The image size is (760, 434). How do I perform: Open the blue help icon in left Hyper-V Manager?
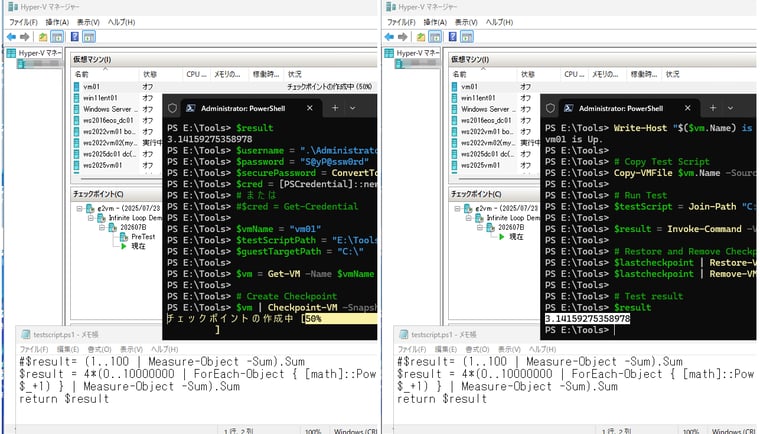click(75, 36)
